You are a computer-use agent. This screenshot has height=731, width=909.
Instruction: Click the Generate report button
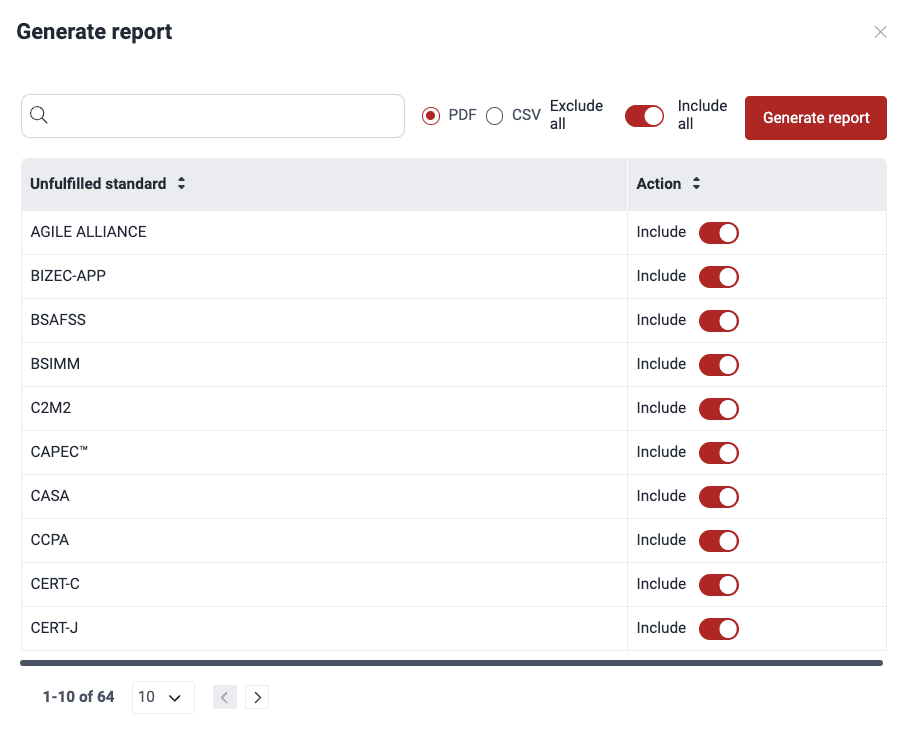tap(815, 117)
